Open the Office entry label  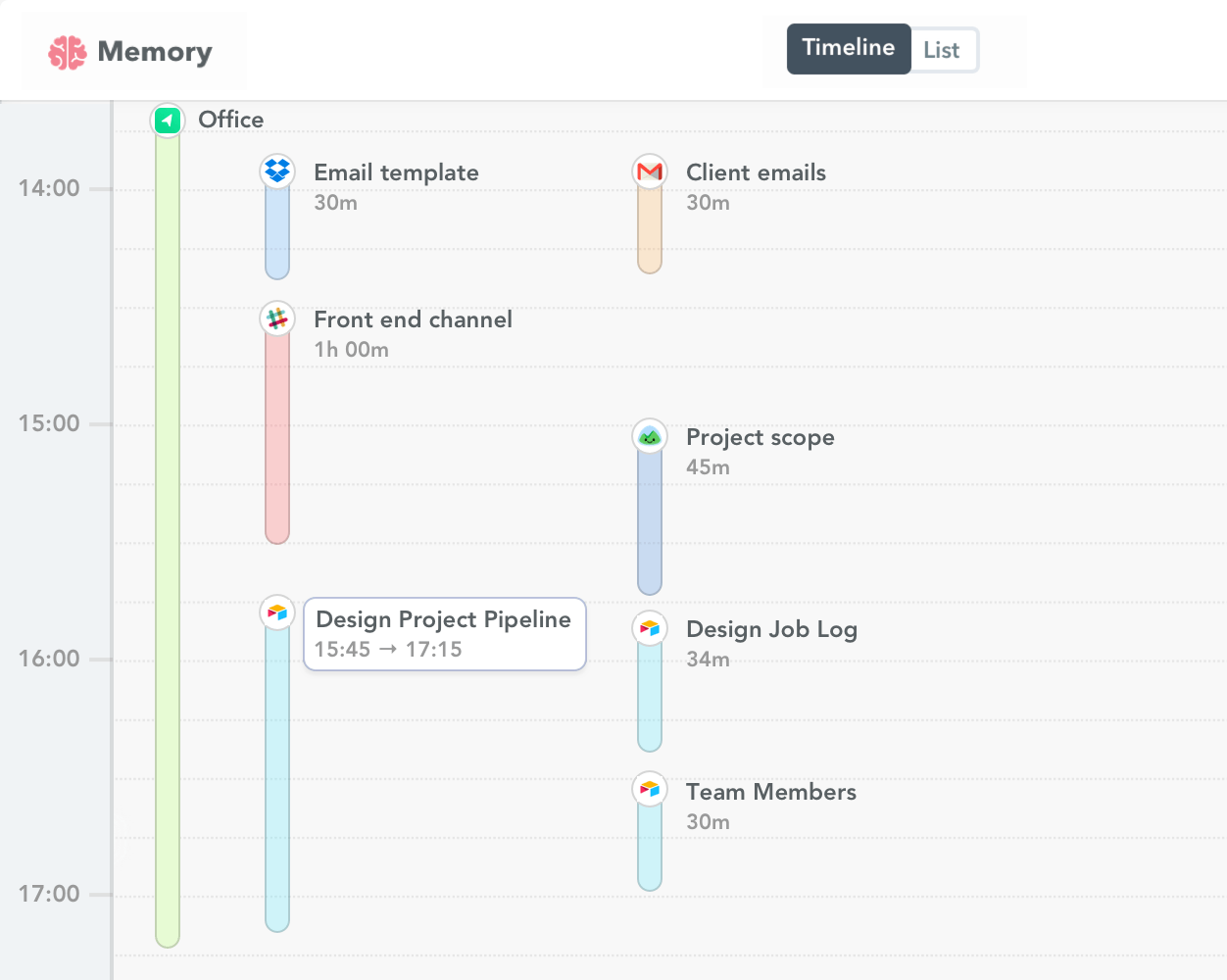[x=231, y=120]
